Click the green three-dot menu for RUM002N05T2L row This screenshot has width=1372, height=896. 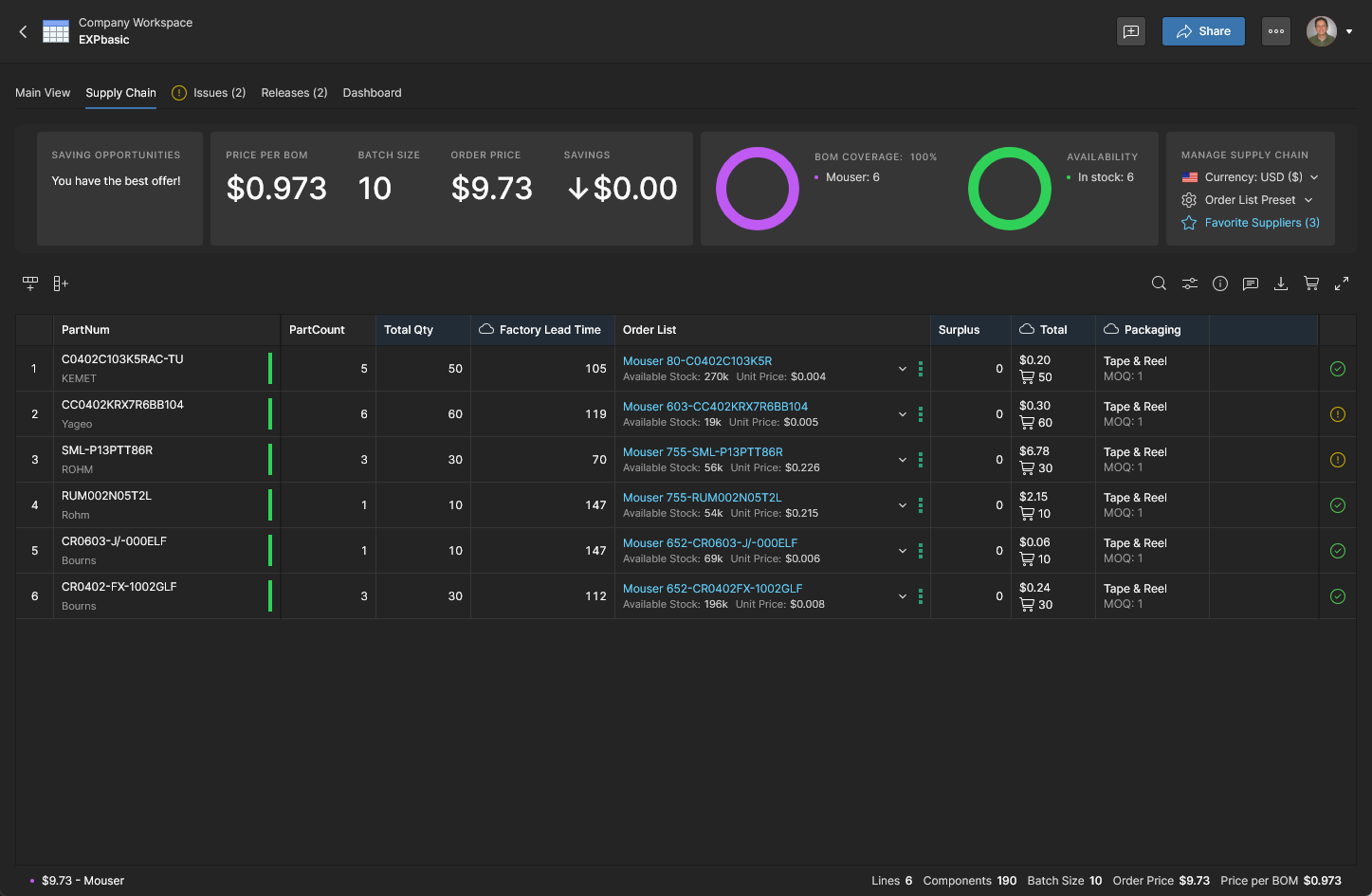click(921, 505)
